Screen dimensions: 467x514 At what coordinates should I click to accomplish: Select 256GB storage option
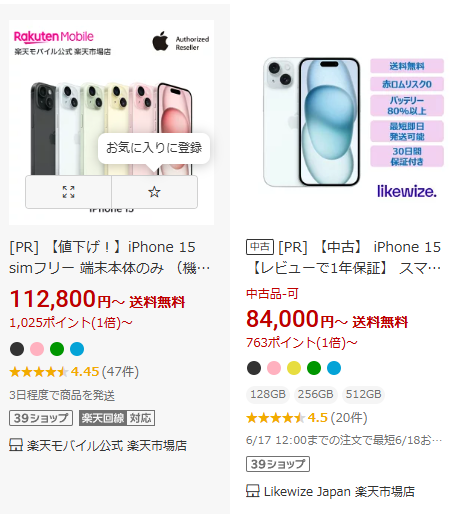(x=316, y=394)
